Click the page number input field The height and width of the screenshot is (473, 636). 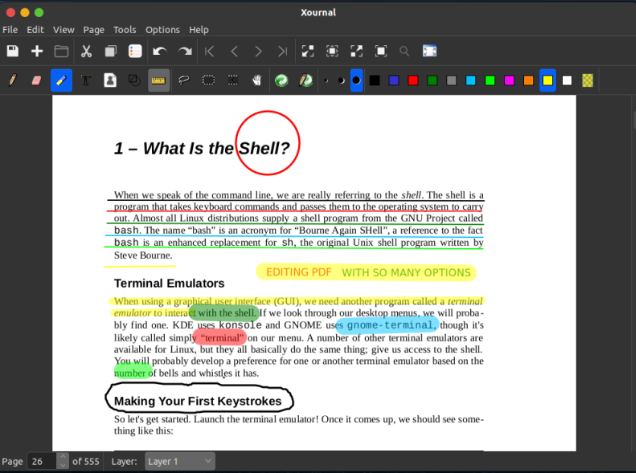(x=42, y=461)
